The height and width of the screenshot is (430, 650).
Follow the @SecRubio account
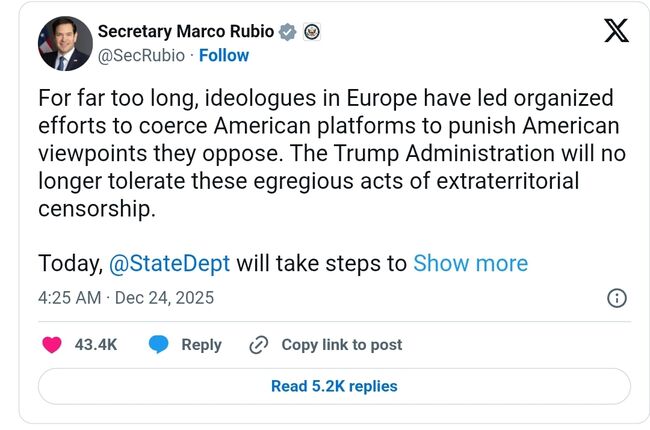(224, 56)
